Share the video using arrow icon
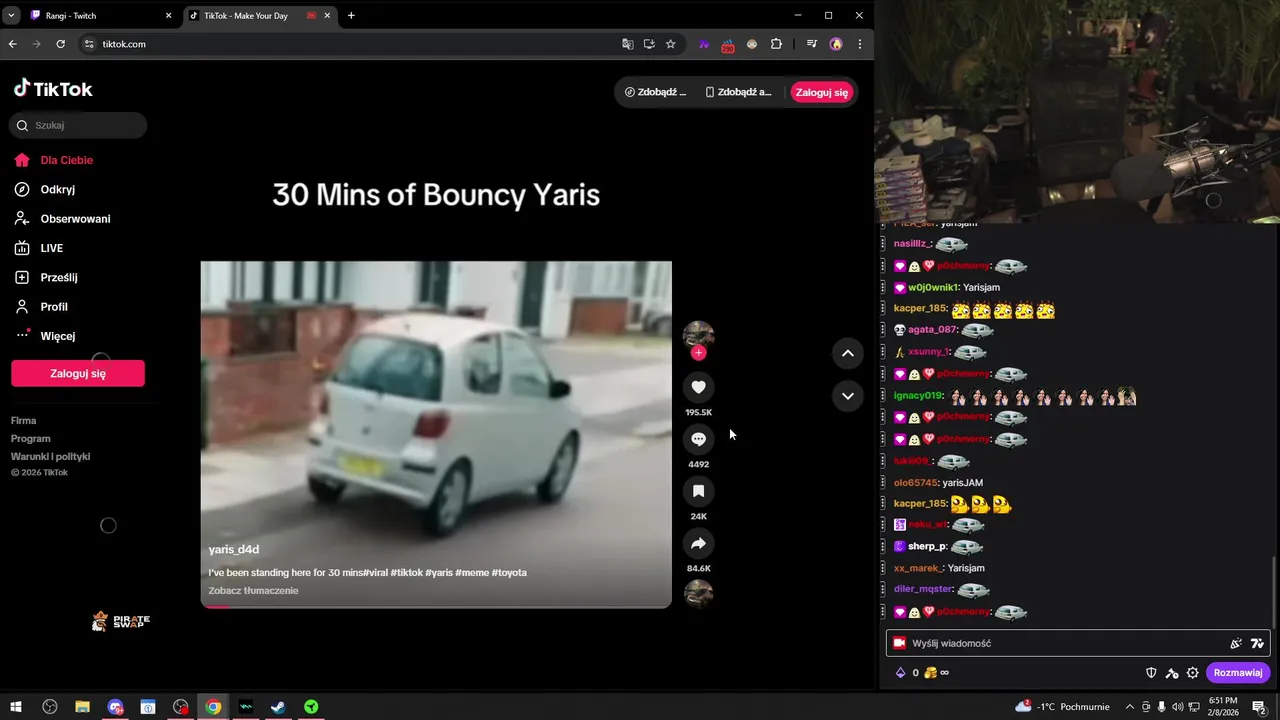Image resolution: width=1280 pixels, height=720 pixels. (x=698, y=543)
